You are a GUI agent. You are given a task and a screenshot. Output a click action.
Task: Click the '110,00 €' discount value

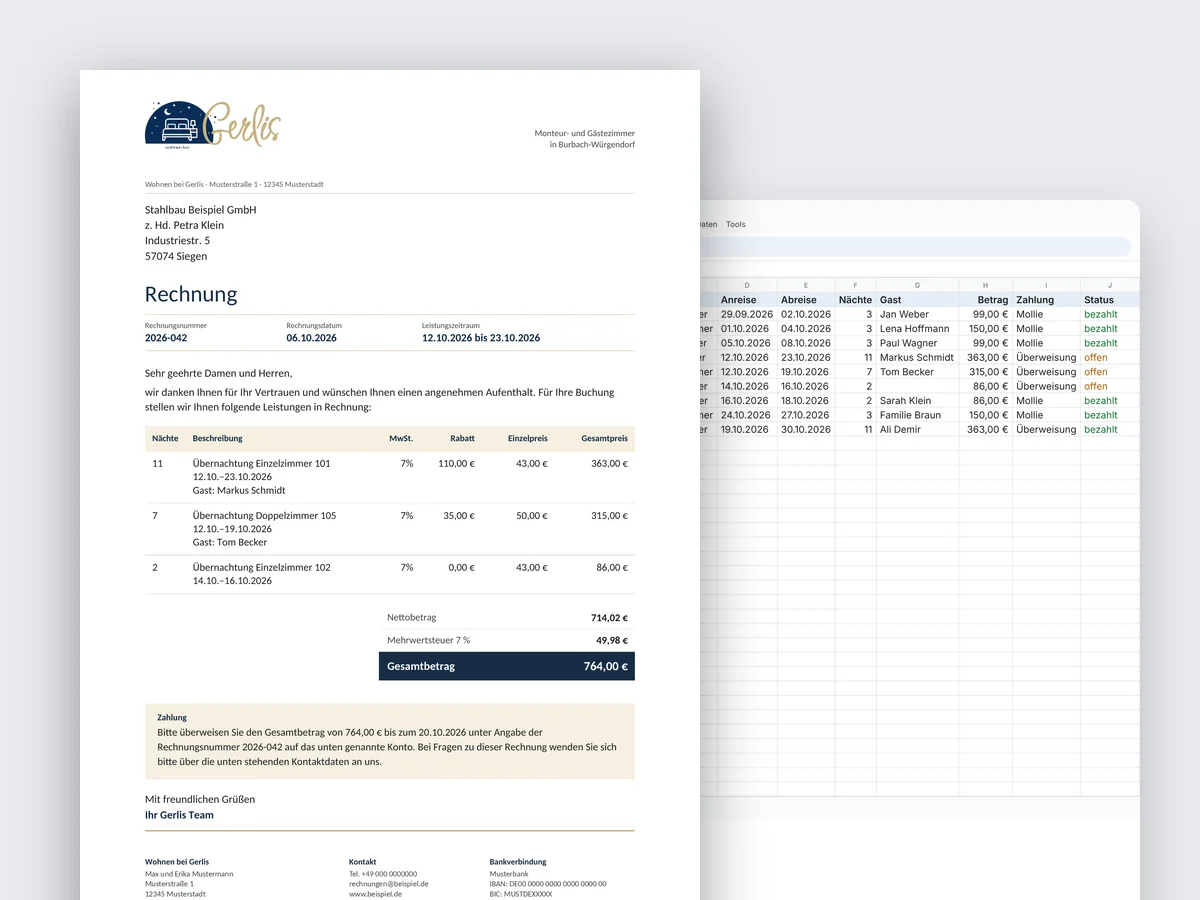point(457,463)
